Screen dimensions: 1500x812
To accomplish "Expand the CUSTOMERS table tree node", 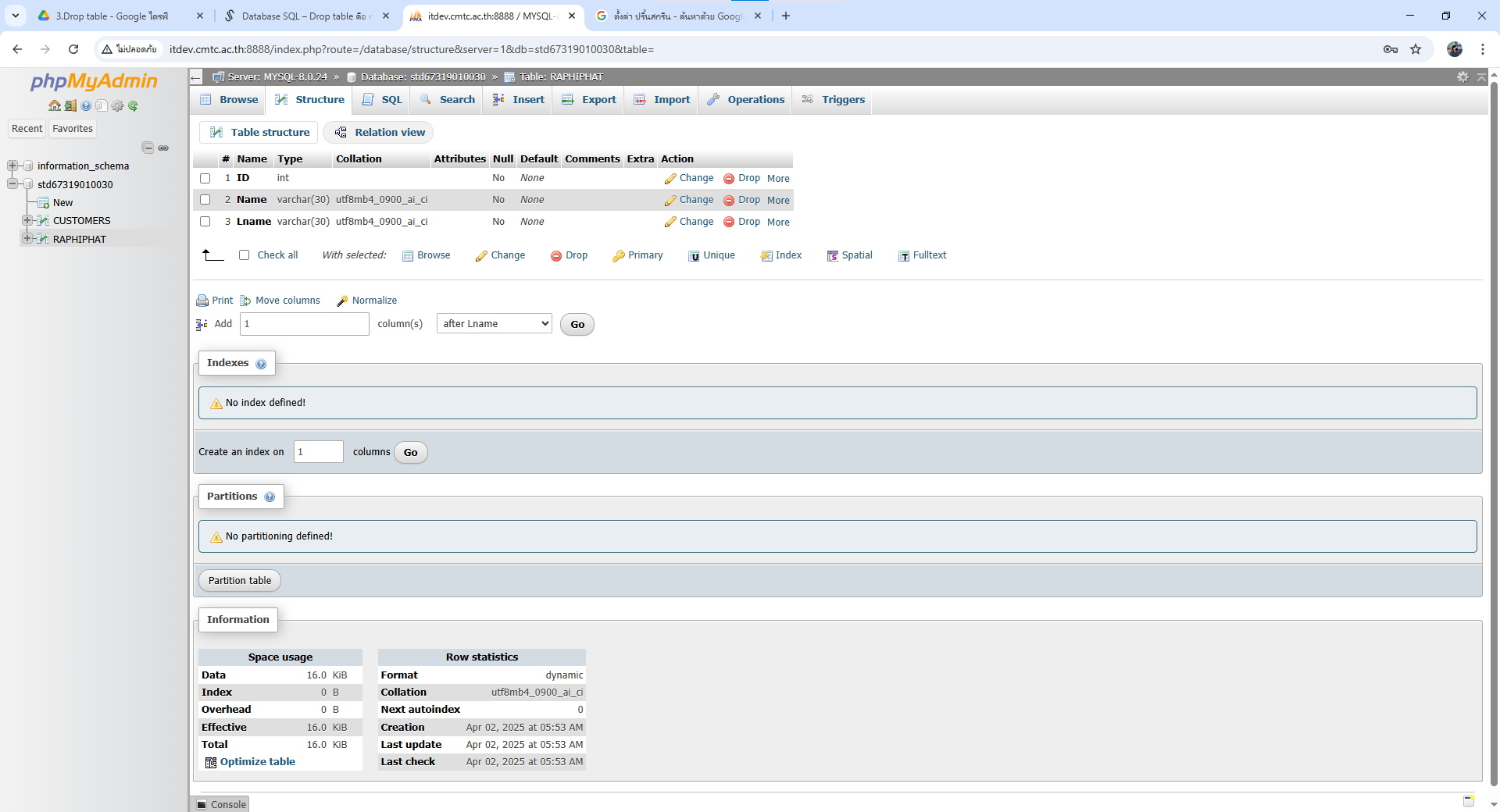I will pyautogui.click(x=27, y=220).
